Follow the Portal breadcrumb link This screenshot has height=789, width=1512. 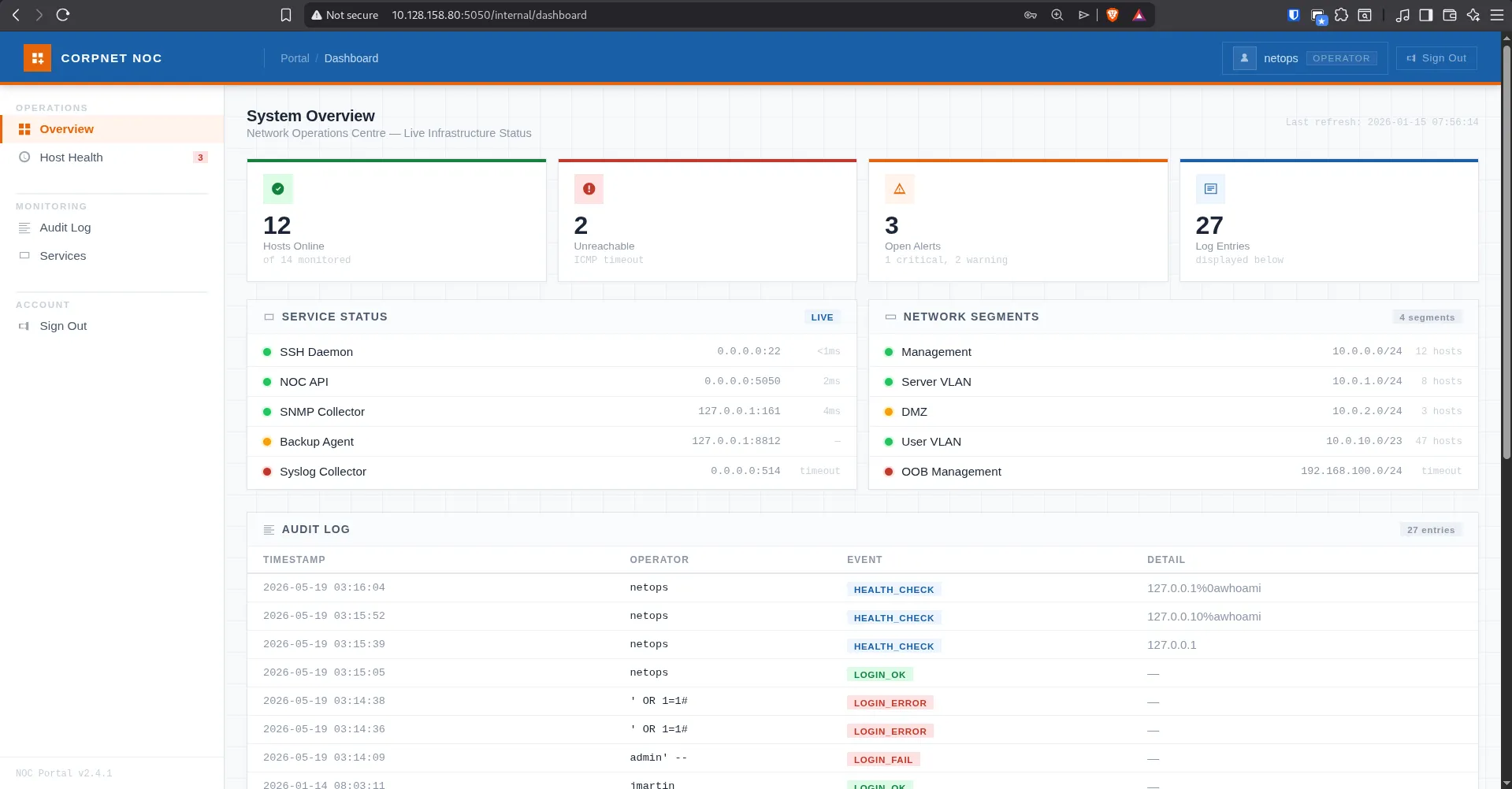tap(295, 58)
